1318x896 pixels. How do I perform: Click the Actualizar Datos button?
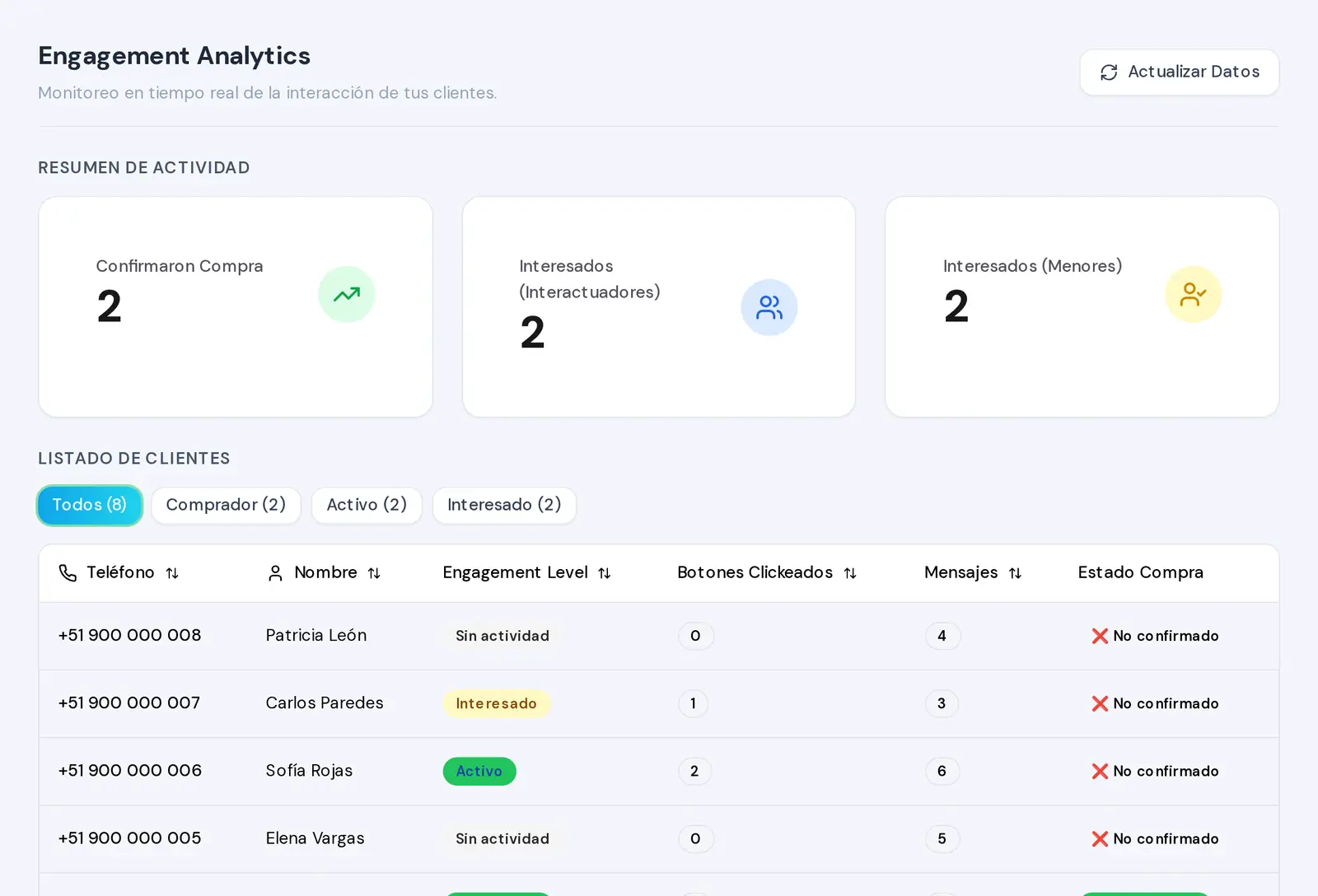[1180, 72]
